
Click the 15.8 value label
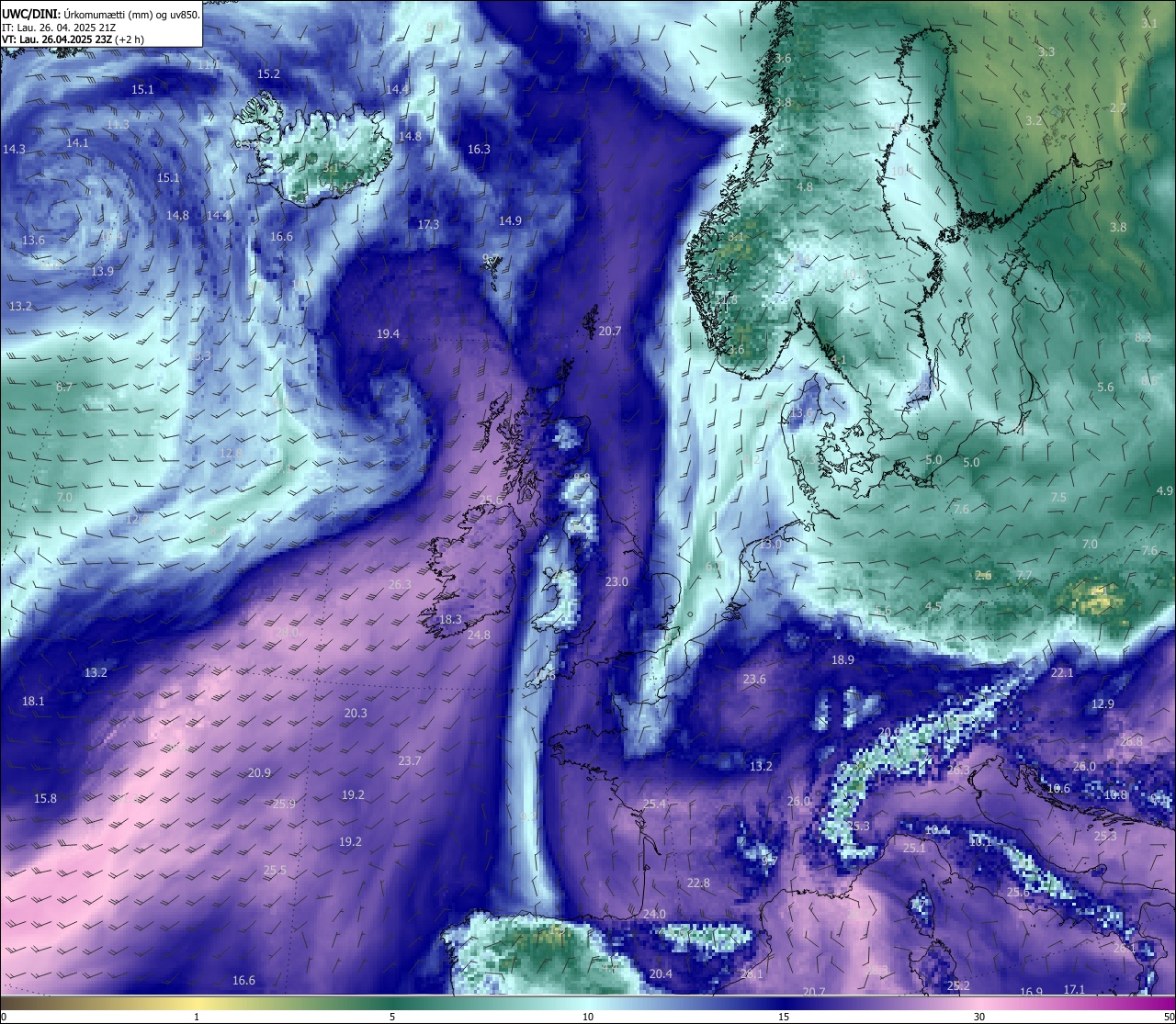(x=45, y=798)
